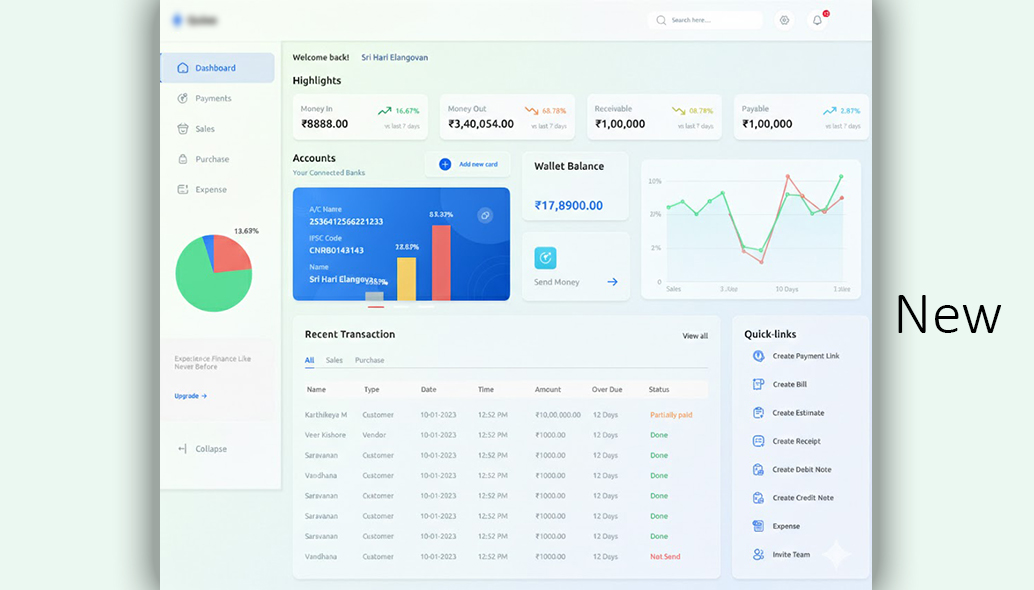This screenshot has width=1034, height=590.
Task: Click the settings gear icon near search
Action: click(x=784, y=19)
